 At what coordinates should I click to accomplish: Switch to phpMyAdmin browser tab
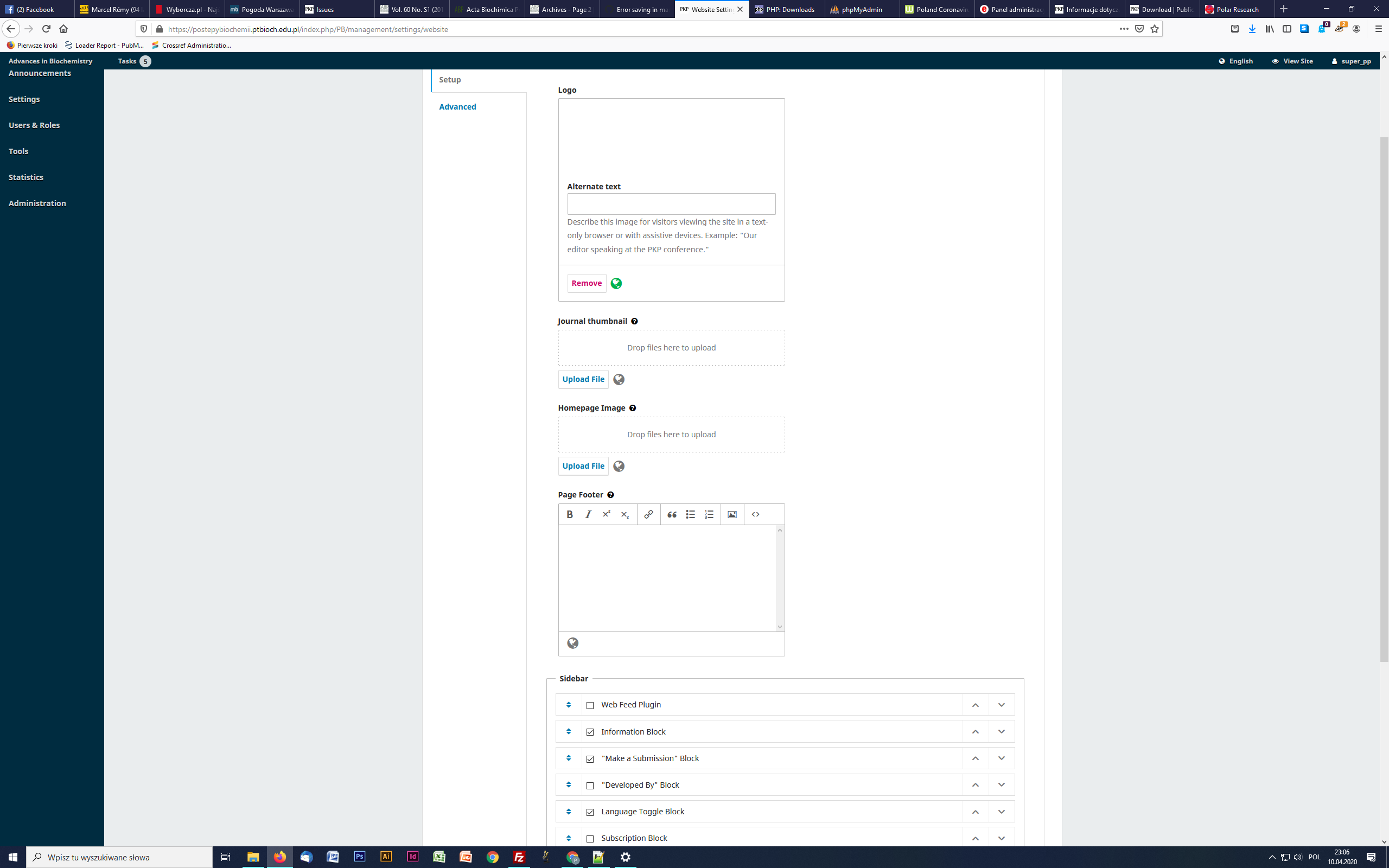(x=861, y=9)
